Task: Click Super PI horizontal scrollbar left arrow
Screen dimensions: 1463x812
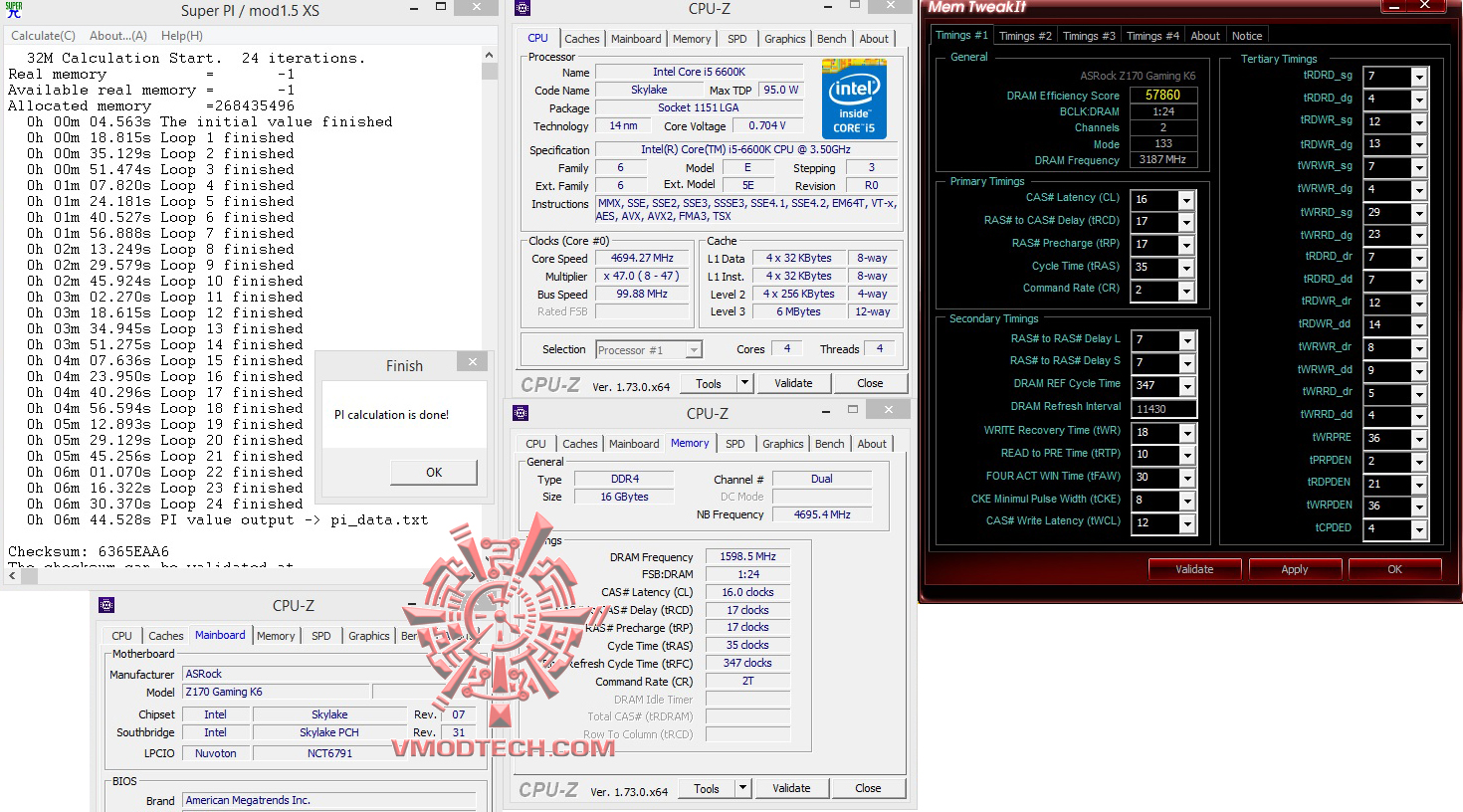Action: (x=10, y=577)
